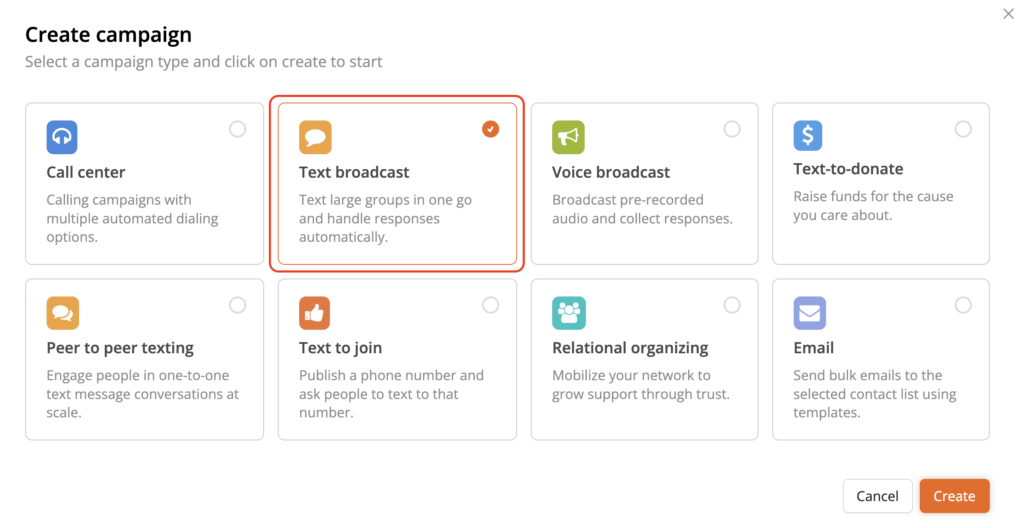Click the Text broadcast speech bubble icon

point(315,137)
